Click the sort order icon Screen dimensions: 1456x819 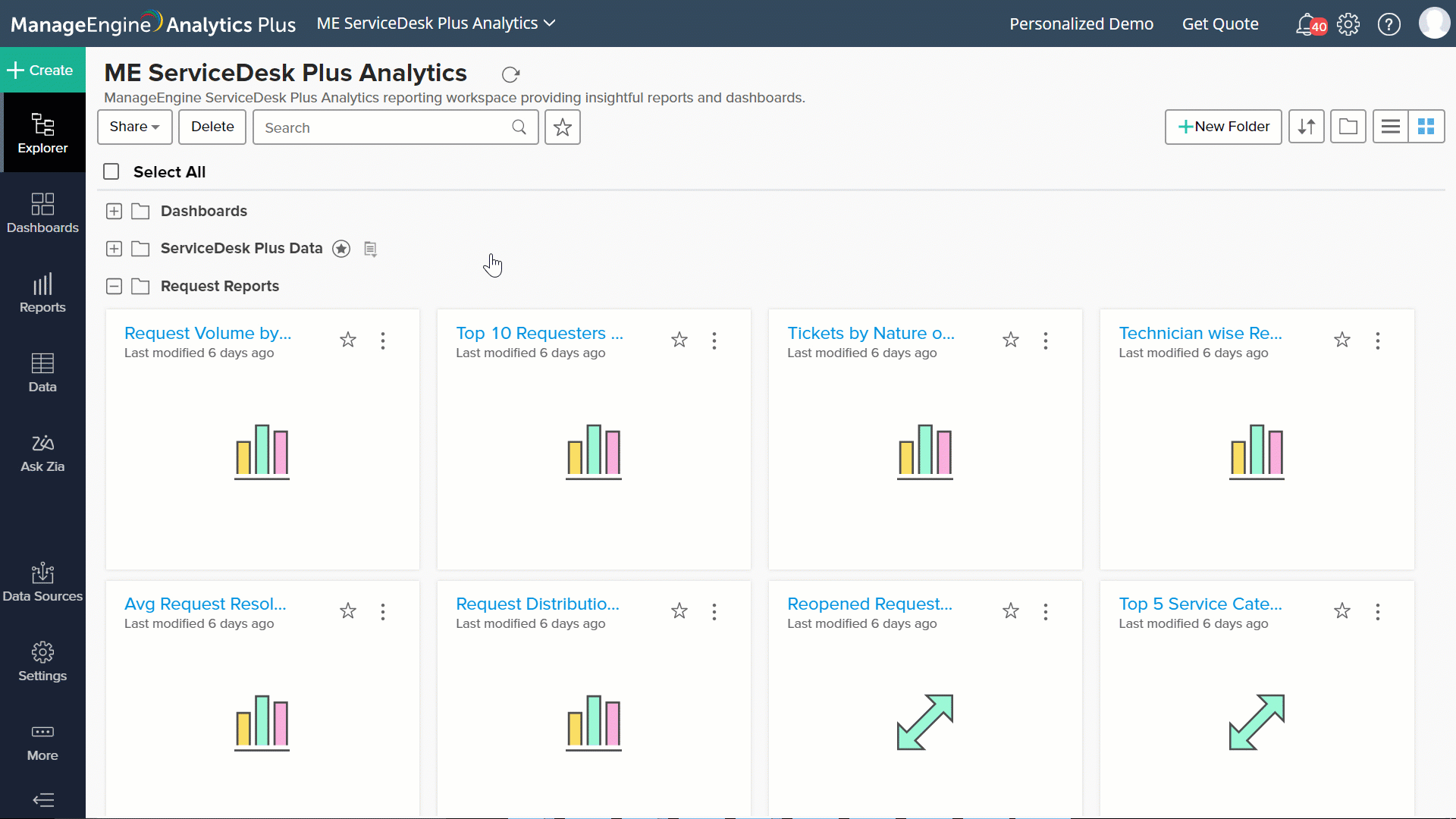tap(1306, 127)
